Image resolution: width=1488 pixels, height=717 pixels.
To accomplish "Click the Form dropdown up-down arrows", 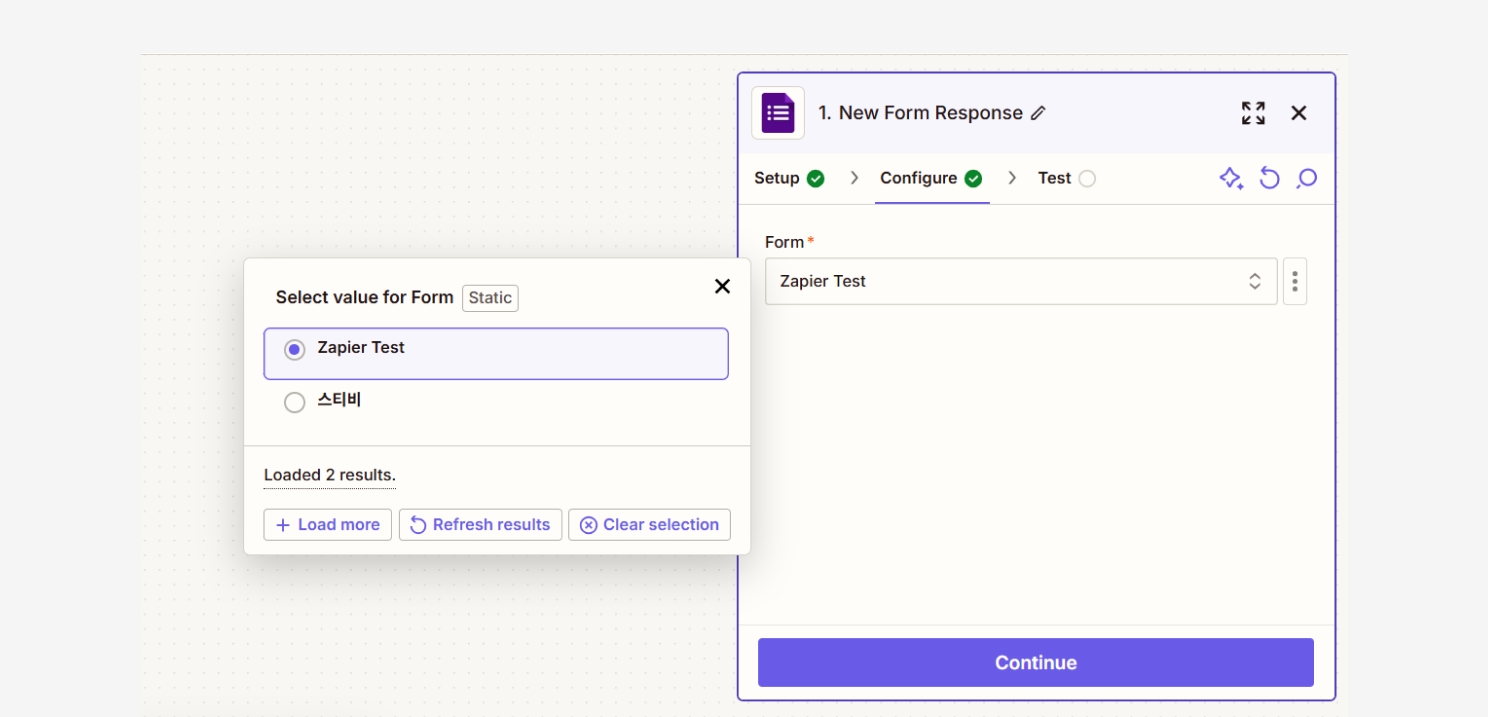I will pyautogui.click(x=1255, y=281).
